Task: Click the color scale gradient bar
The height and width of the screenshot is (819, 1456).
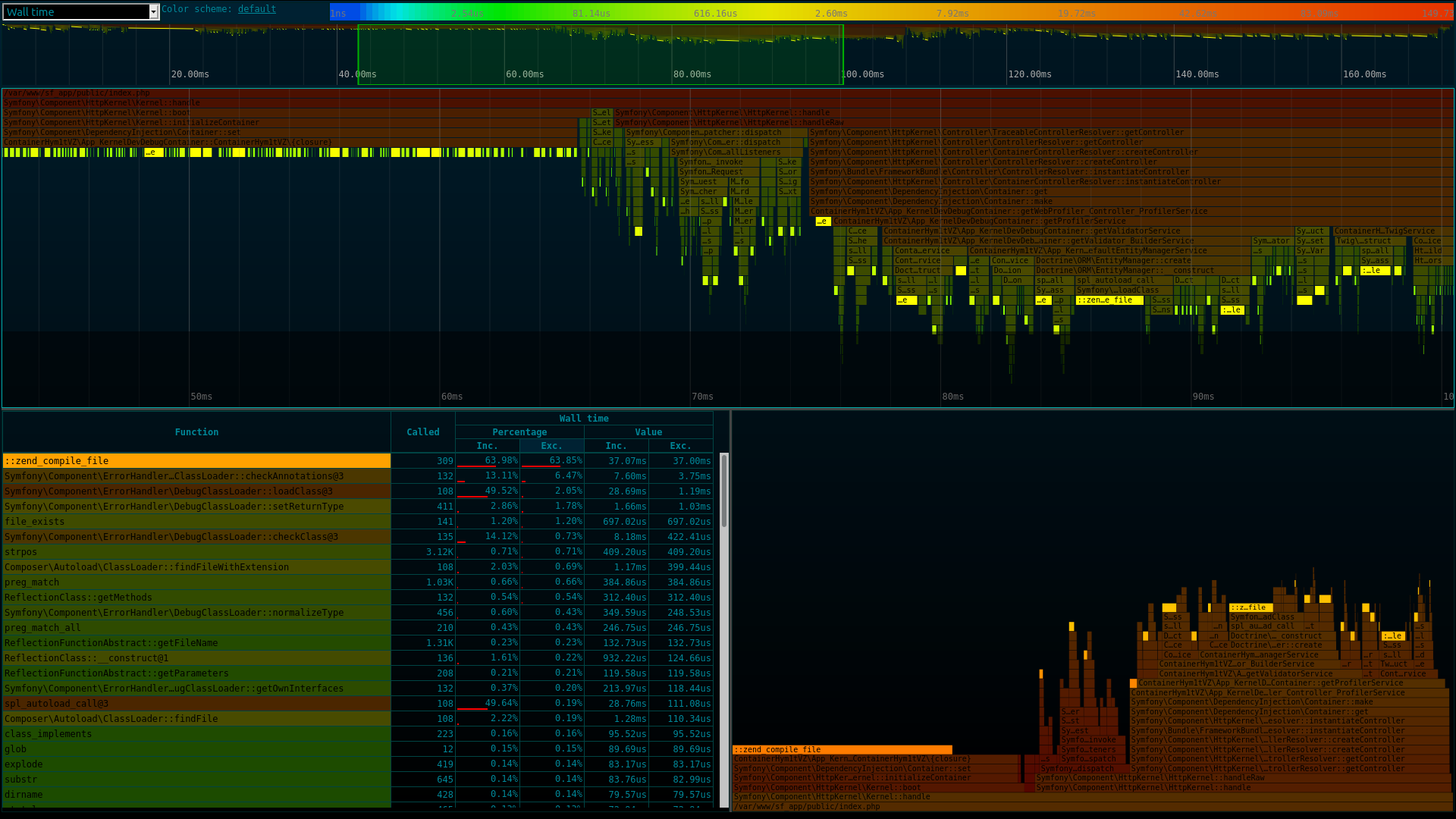Action: point(891,13)
